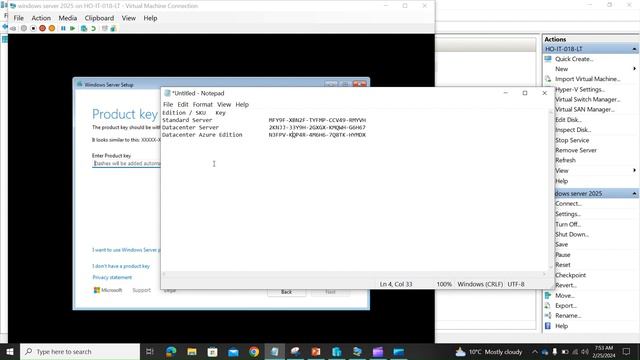Click the Turn Off VM toolbar icon
This screenshot has height=360, width=640.
click(33, 28)
